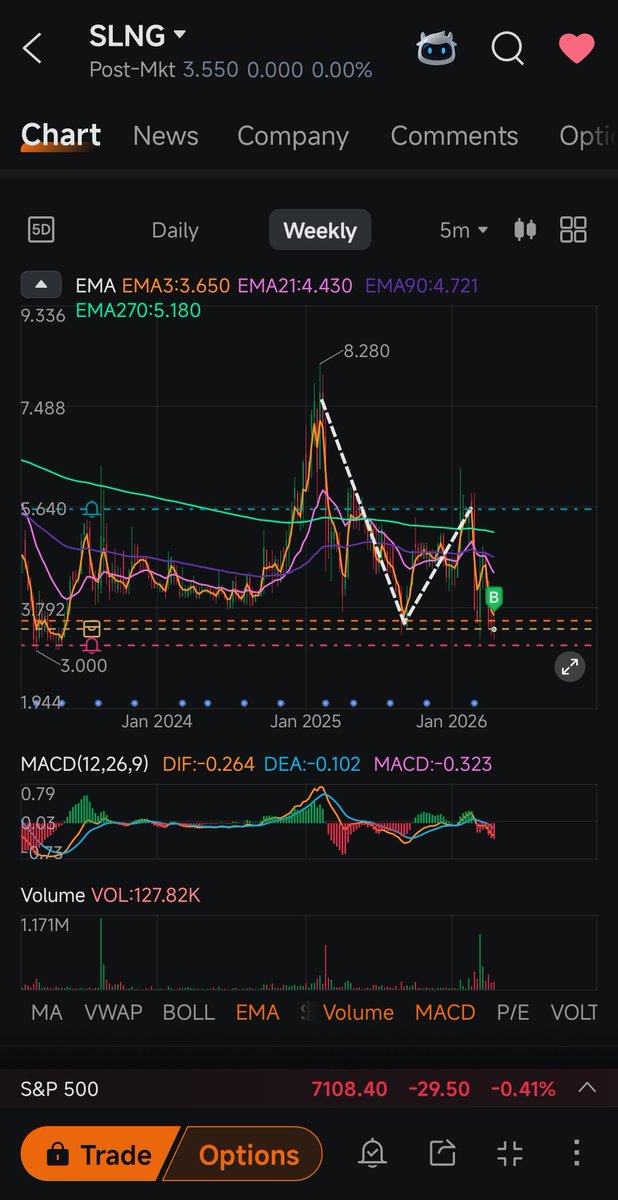Open the three-dot more menu

coord(577,1154)
